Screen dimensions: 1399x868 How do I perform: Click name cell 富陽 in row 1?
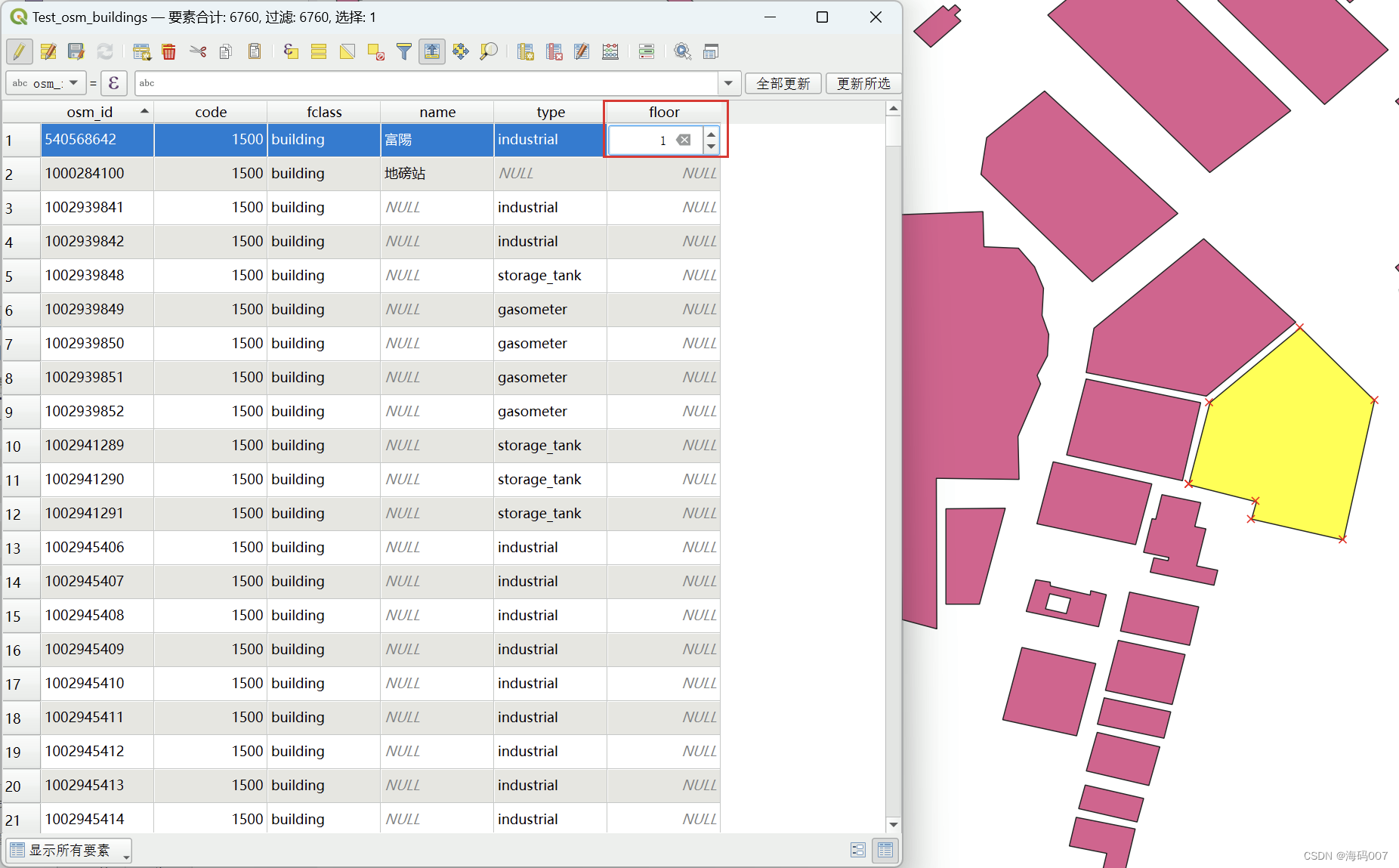click(x=437, y=140)
